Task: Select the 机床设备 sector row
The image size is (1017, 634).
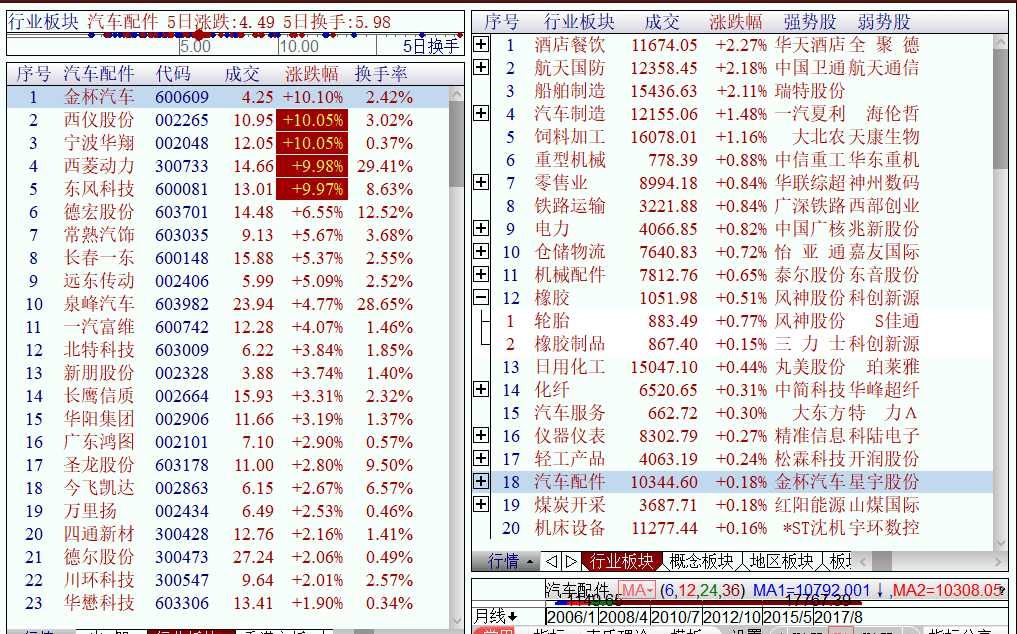Action: tap(742, 528)
